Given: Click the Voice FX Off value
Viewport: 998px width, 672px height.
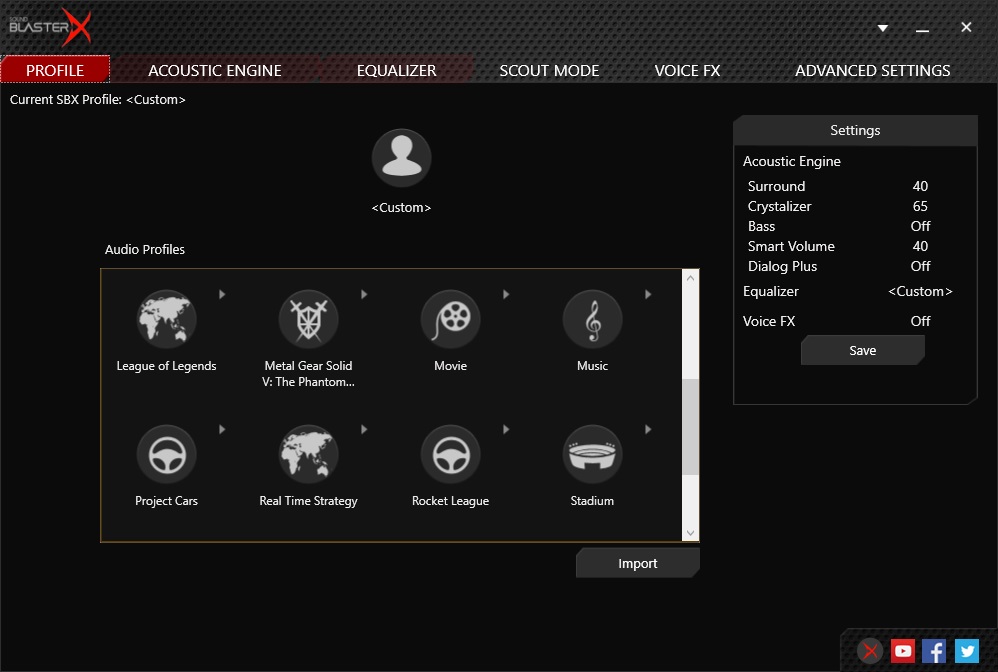Looking at the screenshot, I should coord(920,321).
